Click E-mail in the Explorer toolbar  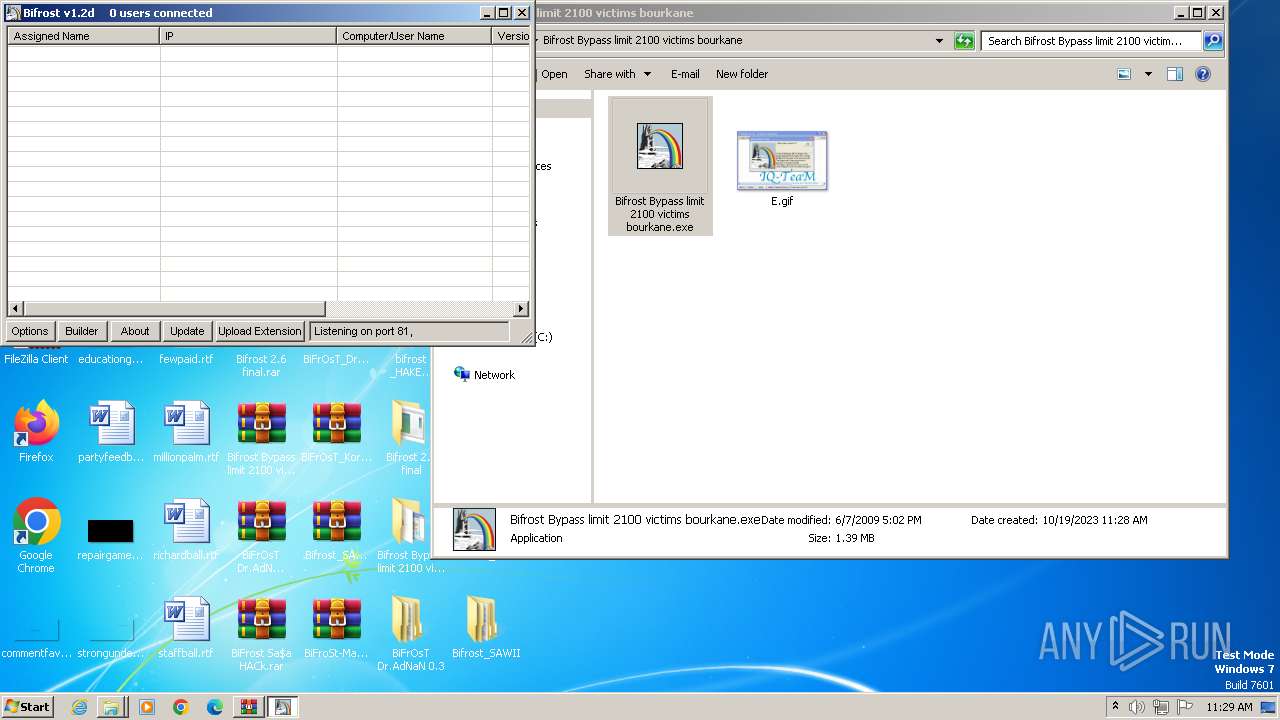pyautogui.click(x=685, y=74)
